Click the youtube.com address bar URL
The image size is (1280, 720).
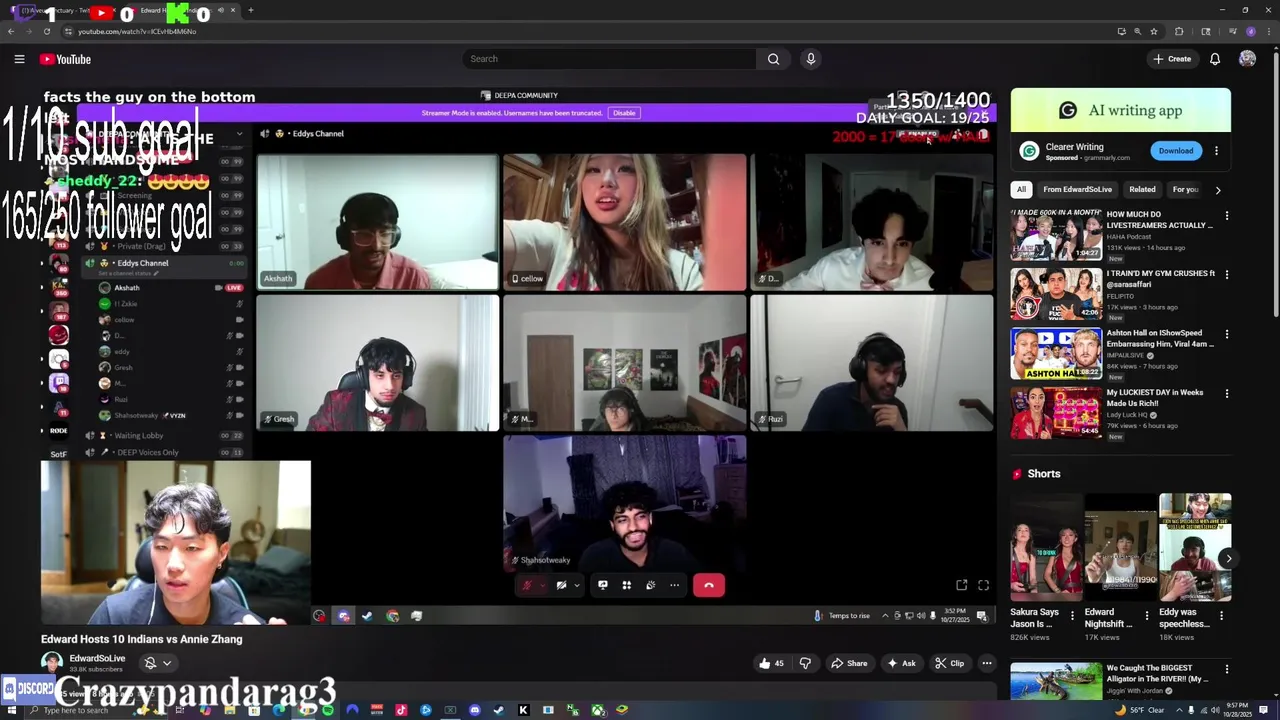137,31
